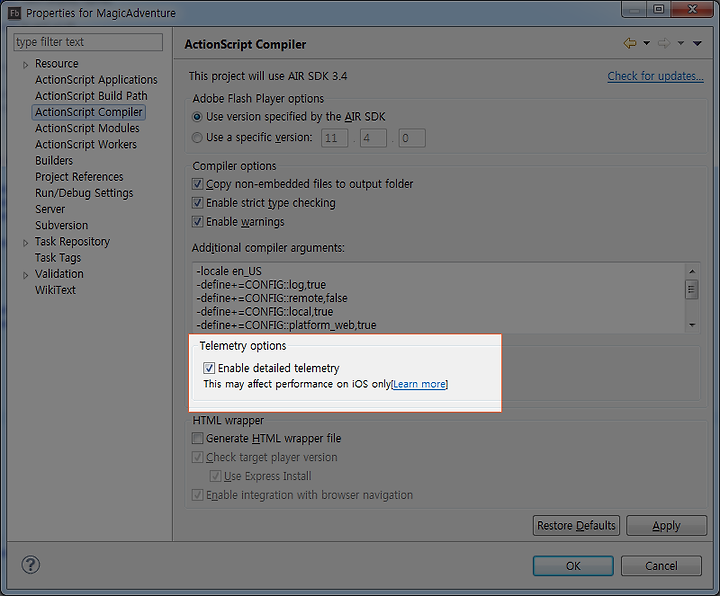Select Subversion in the properties tree

tap(62, 225)
